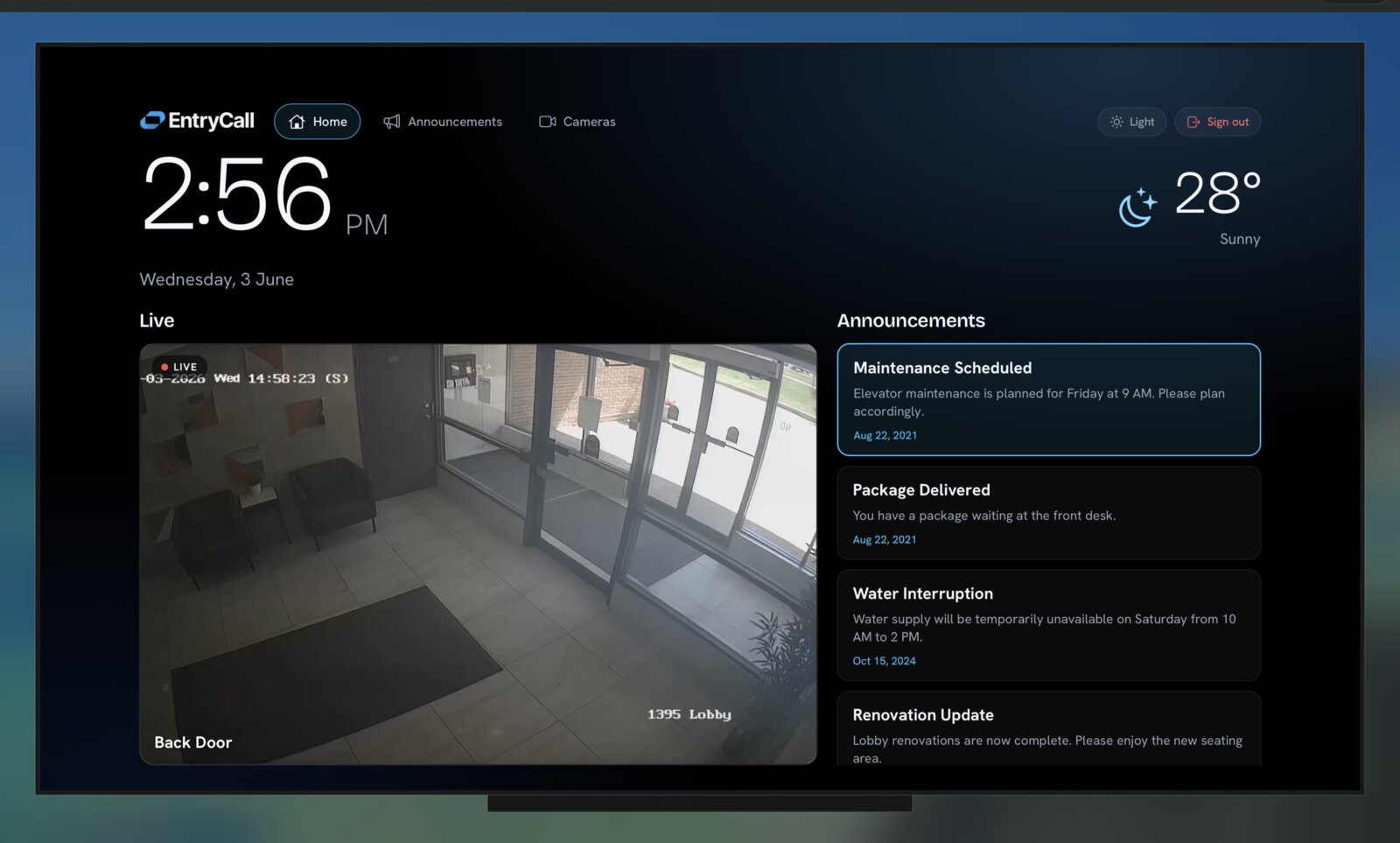Click the moon weather icon
This screenshot has height=843, width=1400.
[1137, 207]
